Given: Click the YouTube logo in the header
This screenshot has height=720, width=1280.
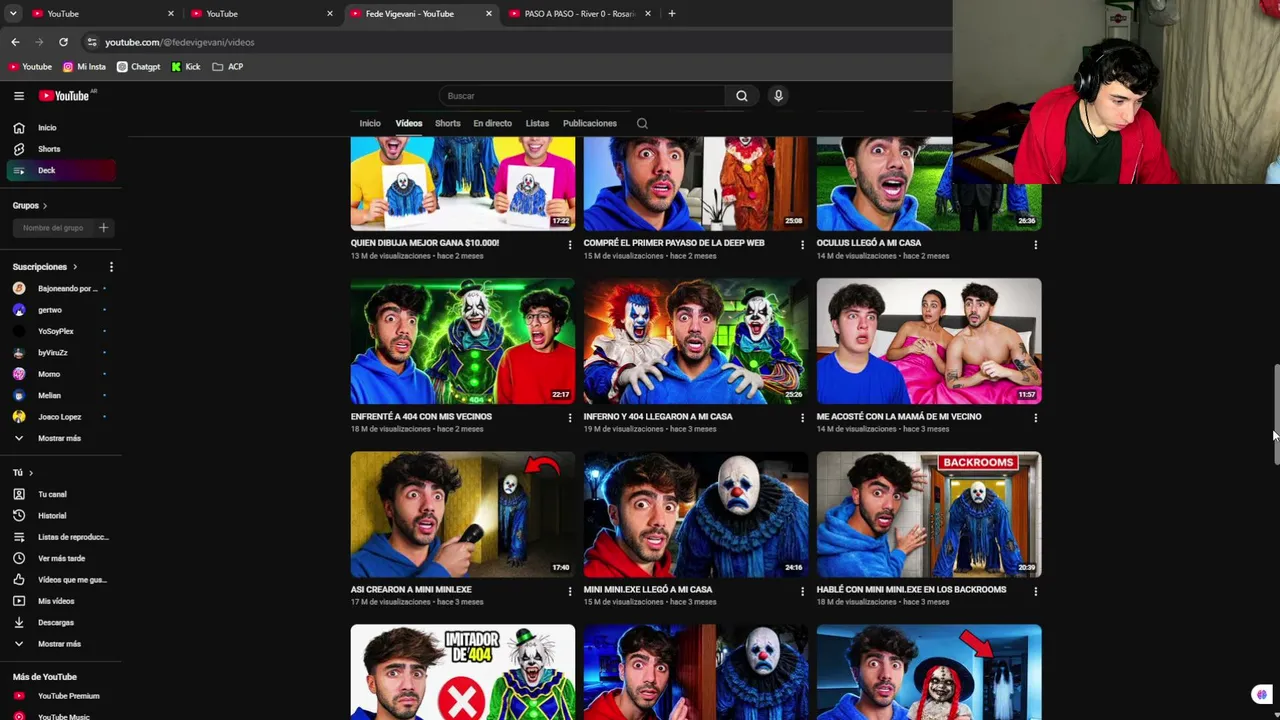Looking at the screenshot, I should 65,96.
